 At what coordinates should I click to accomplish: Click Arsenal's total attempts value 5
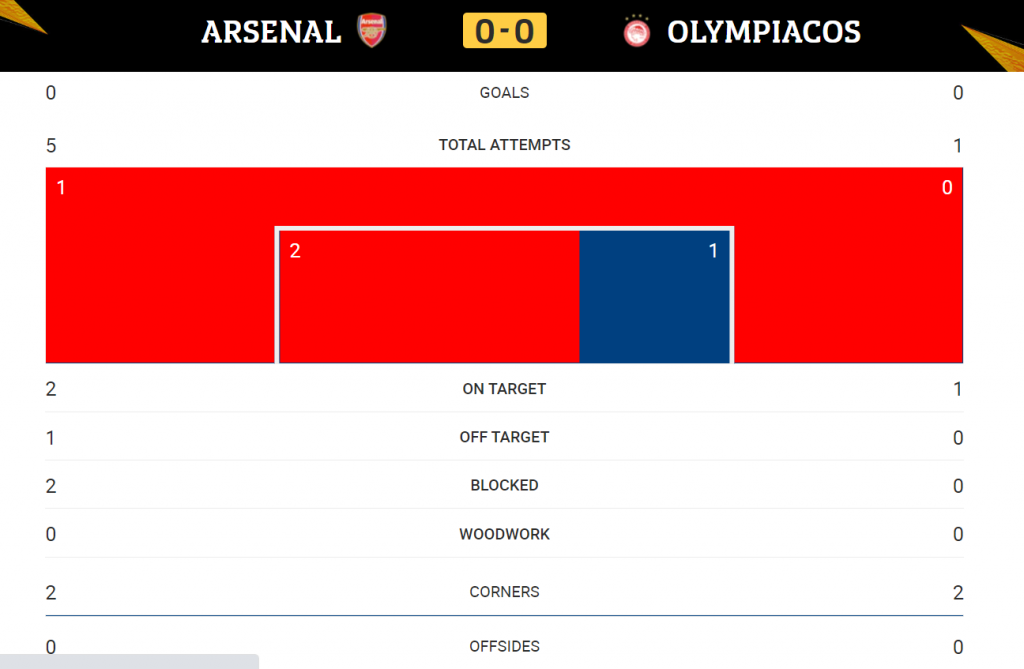point(51,146)
